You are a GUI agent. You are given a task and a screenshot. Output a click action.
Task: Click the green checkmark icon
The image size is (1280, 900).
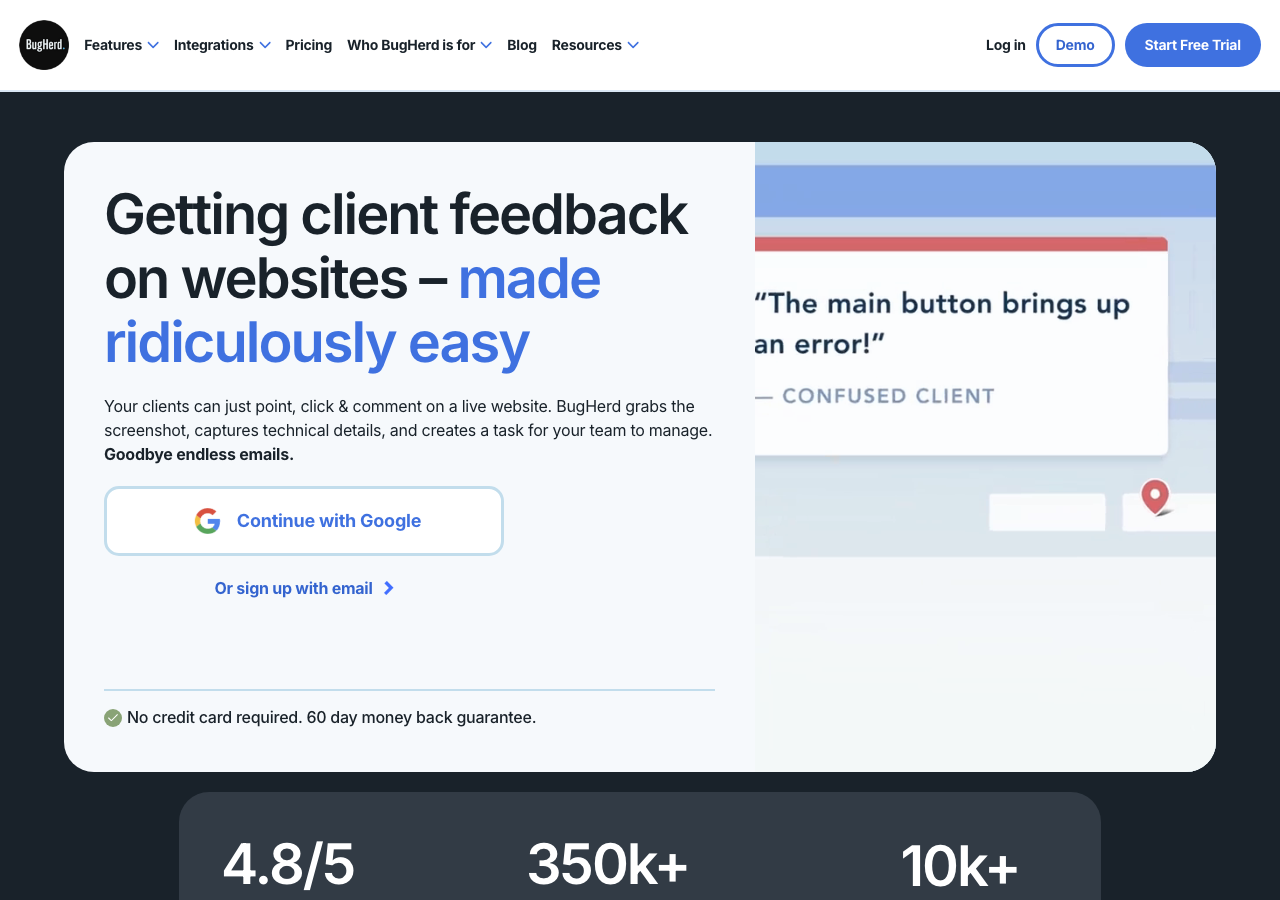[113, 718]
